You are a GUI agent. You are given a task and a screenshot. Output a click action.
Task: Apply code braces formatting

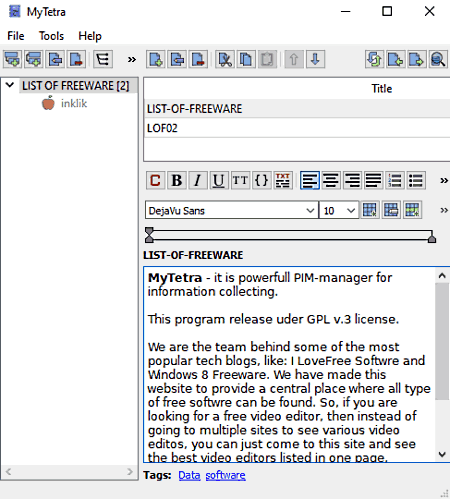tap(261, 181)
